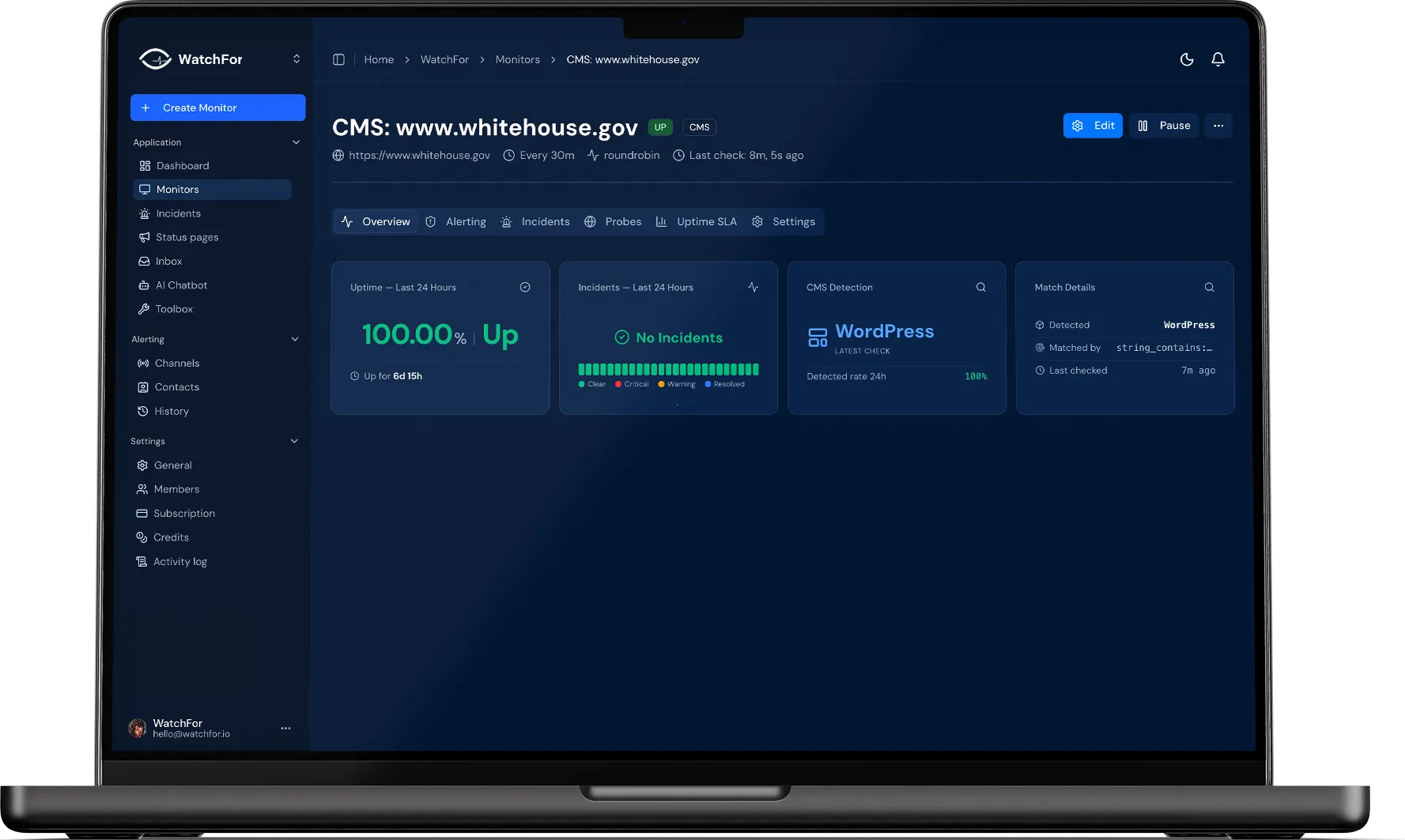Click the string_contains matched value
This screenshot has width=1405, height=840.
point(1165,348)
